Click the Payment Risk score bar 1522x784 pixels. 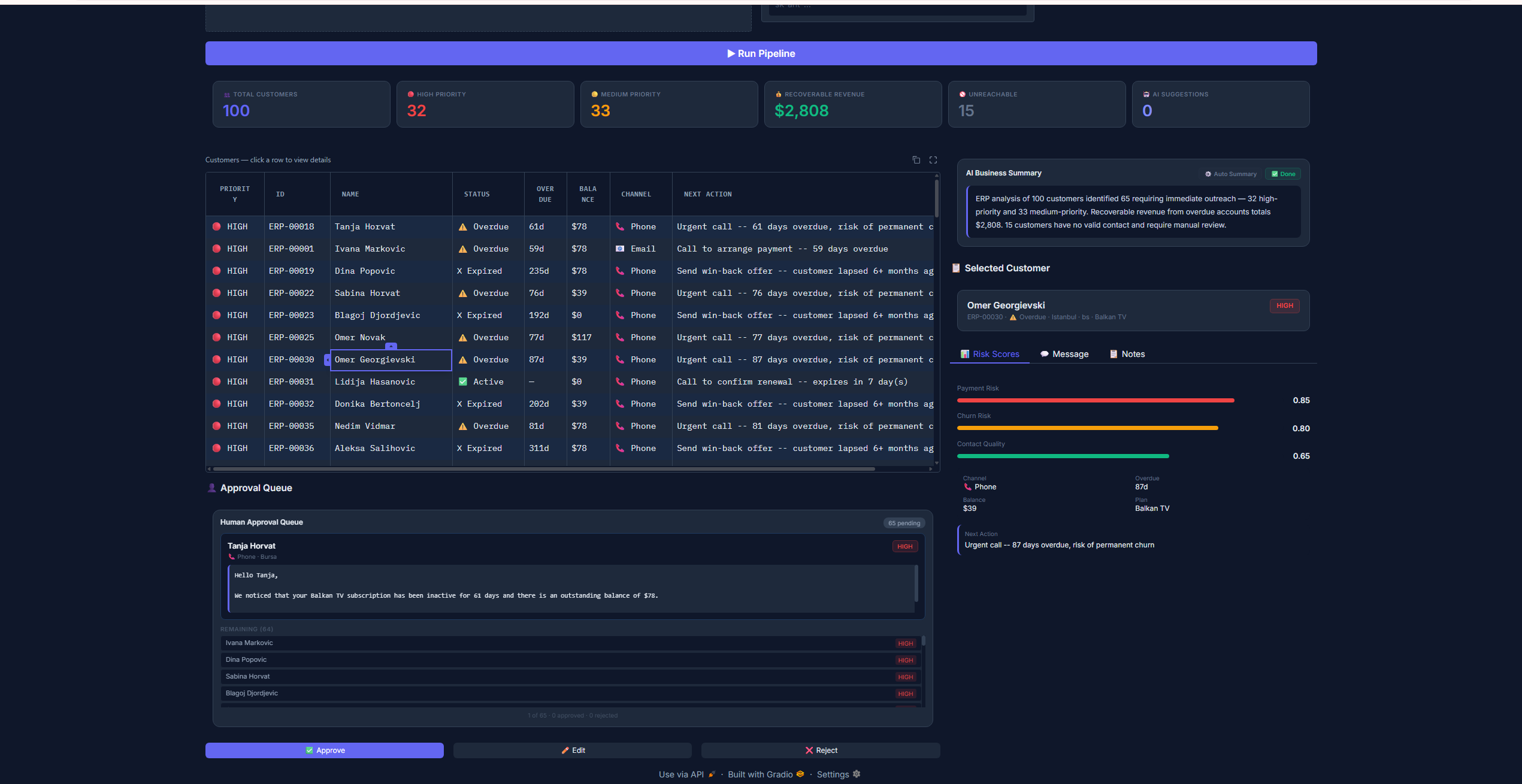point(1096,400)
